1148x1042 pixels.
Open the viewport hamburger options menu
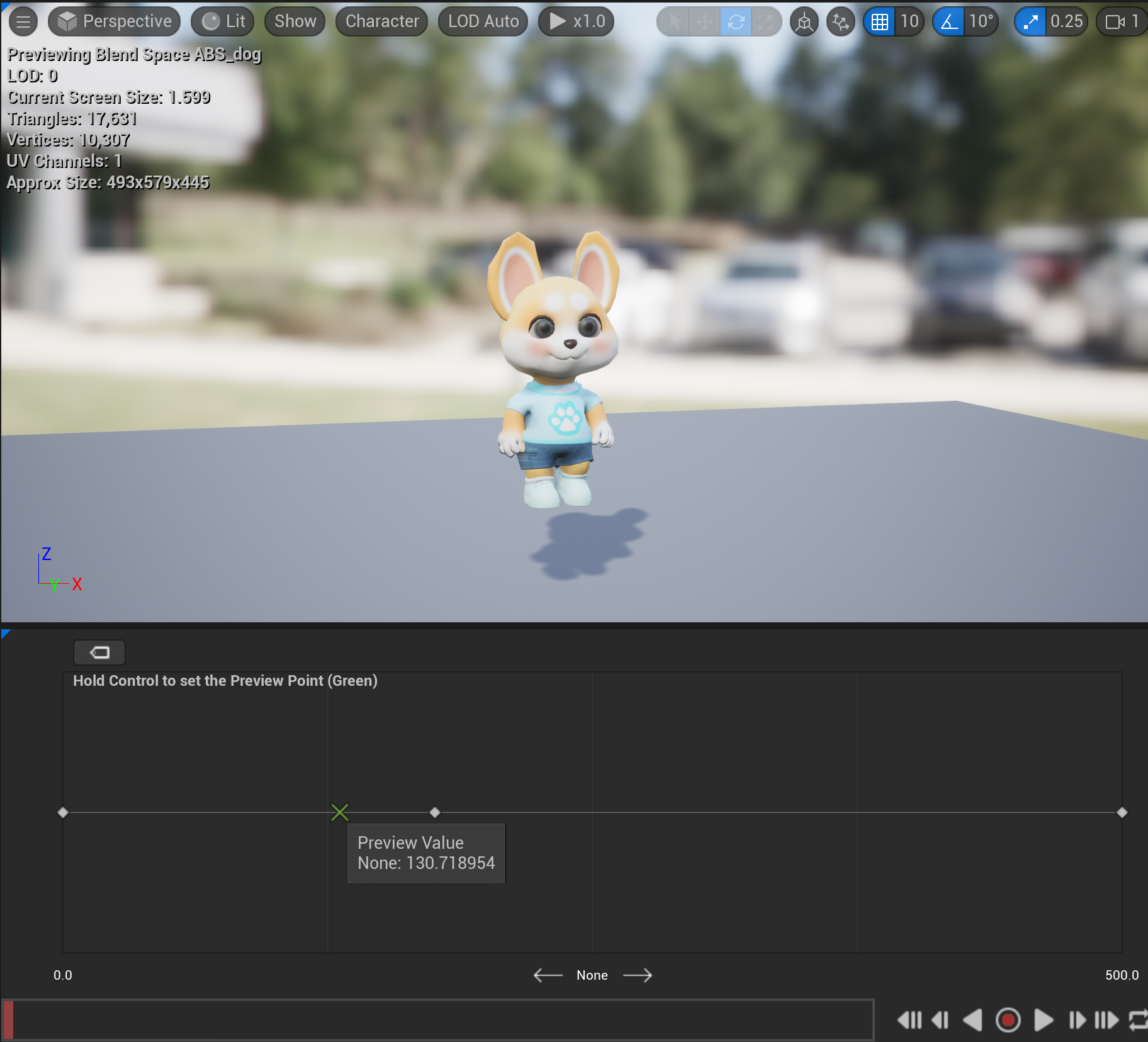tap(23, 21)
